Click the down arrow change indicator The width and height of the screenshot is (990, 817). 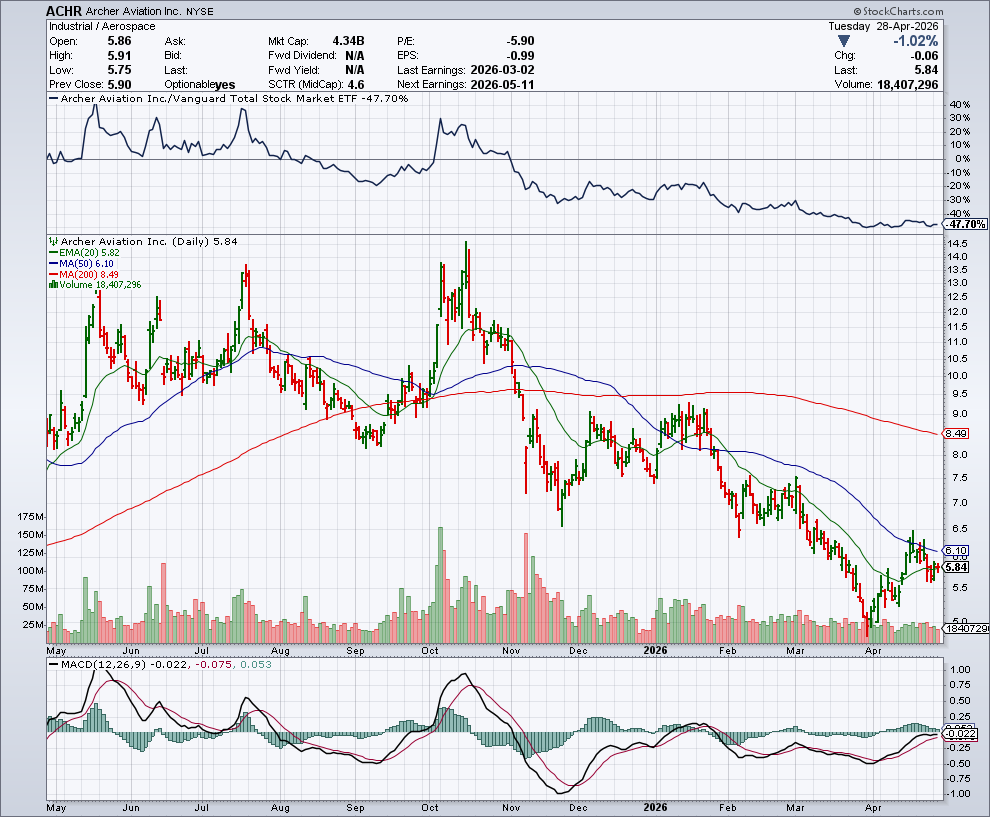[x=844, y=41]
